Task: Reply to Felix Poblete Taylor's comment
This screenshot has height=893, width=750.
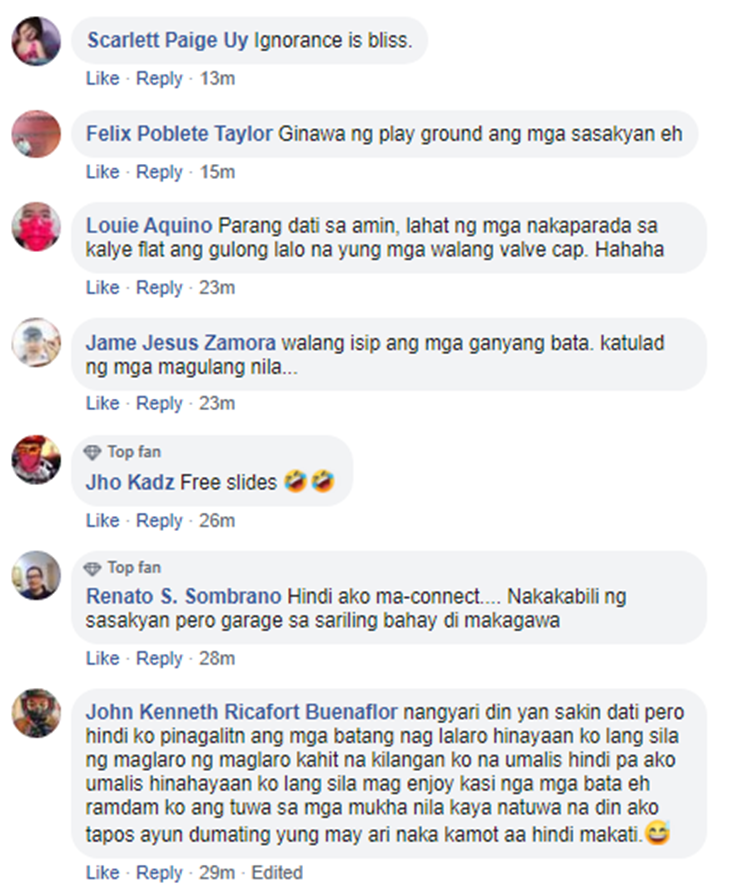Action: pyautogui.click(x=159, y=172)
